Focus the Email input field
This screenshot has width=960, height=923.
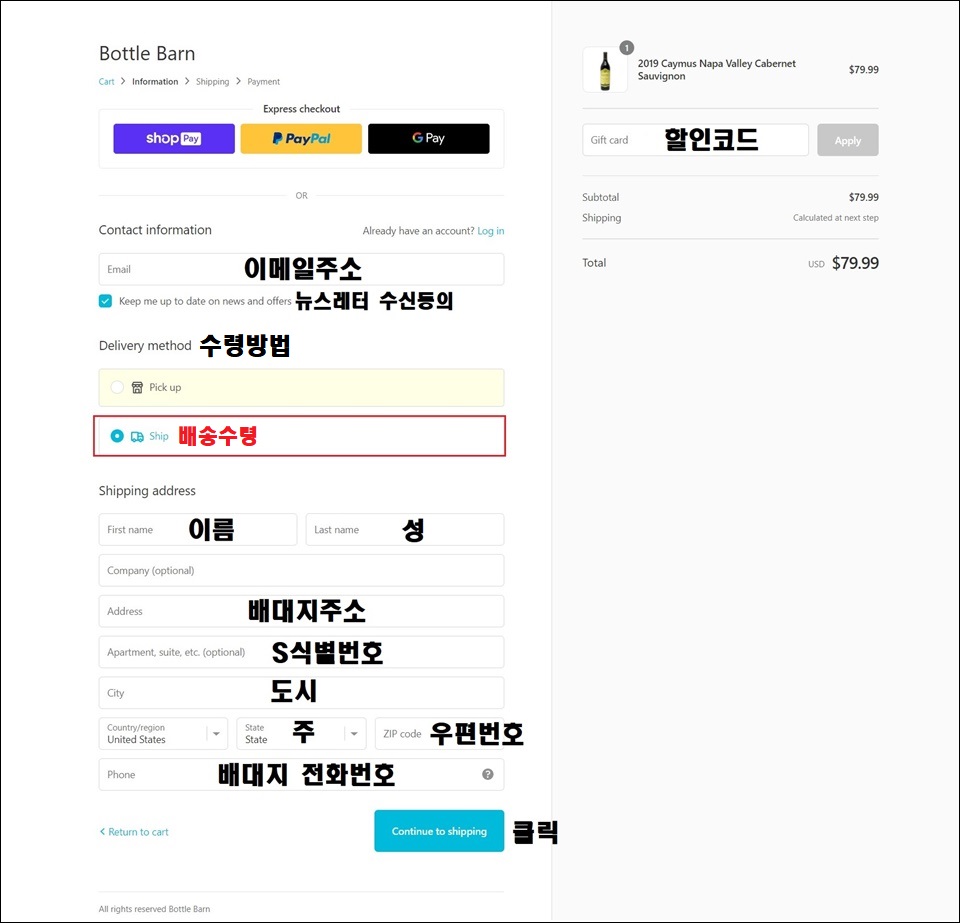tap(301, 269)
